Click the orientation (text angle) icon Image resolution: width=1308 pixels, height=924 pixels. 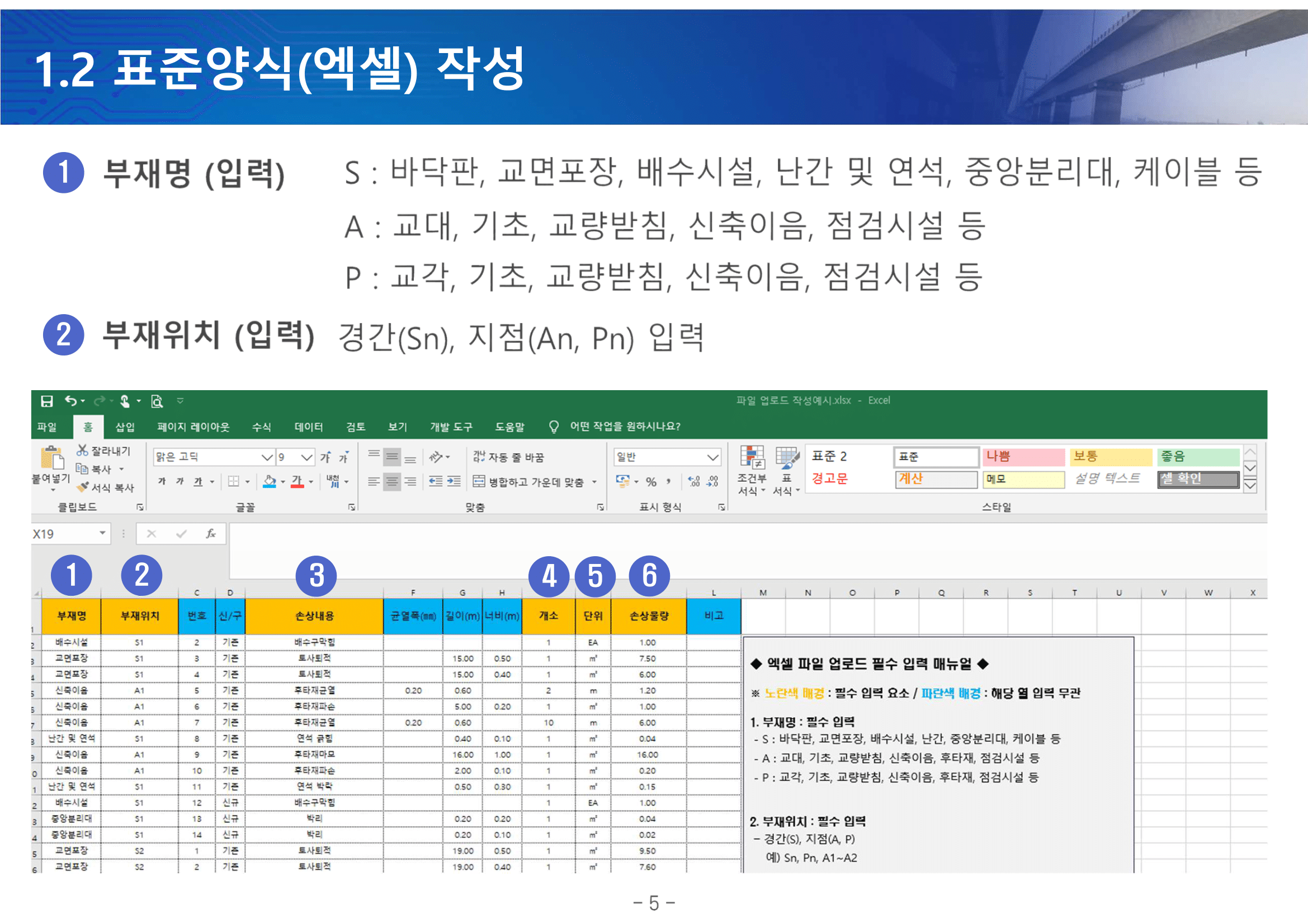tap(436, 457)
